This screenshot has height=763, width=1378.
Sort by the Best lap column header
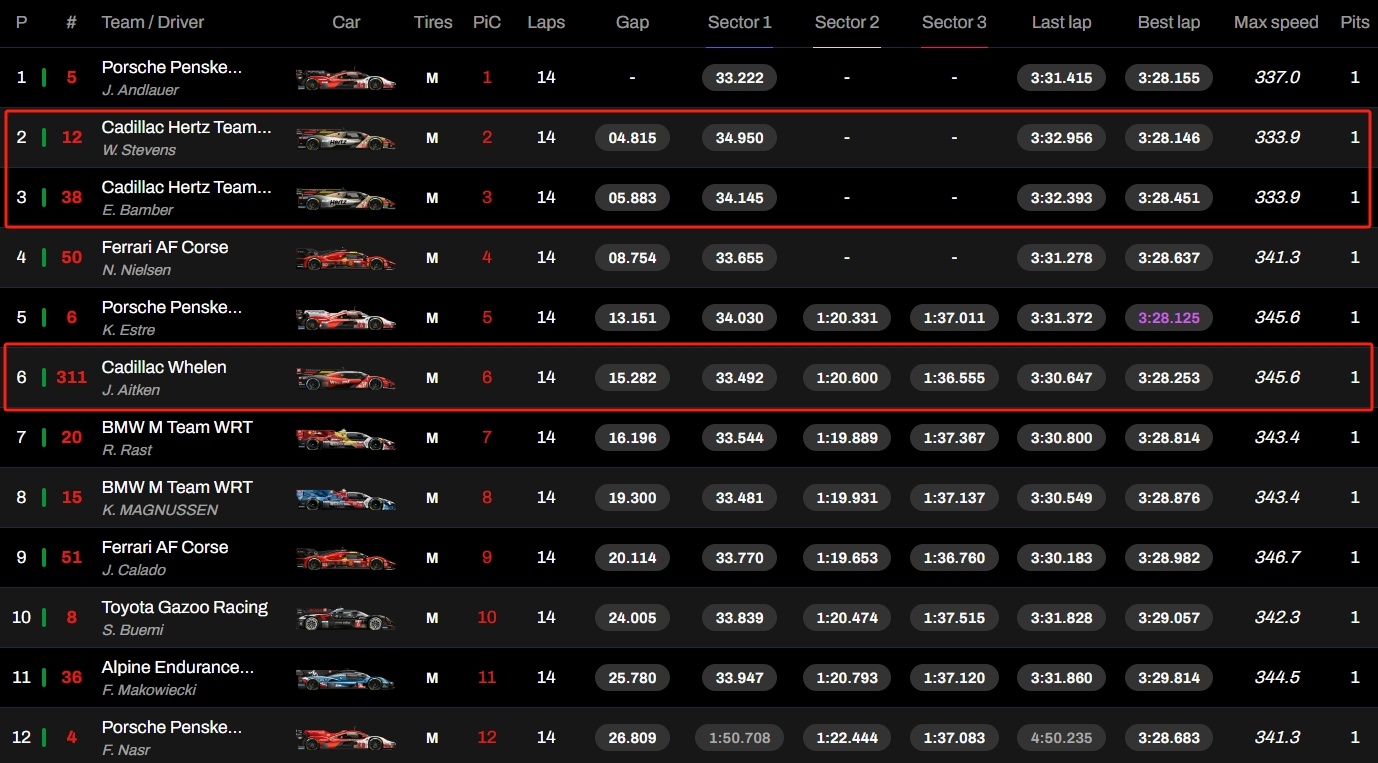1168,22
